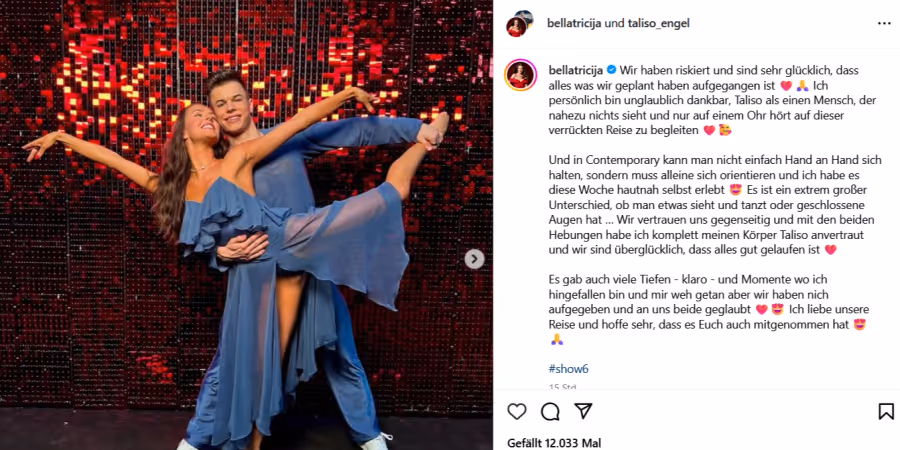Open more options three-dot menu

884,24
